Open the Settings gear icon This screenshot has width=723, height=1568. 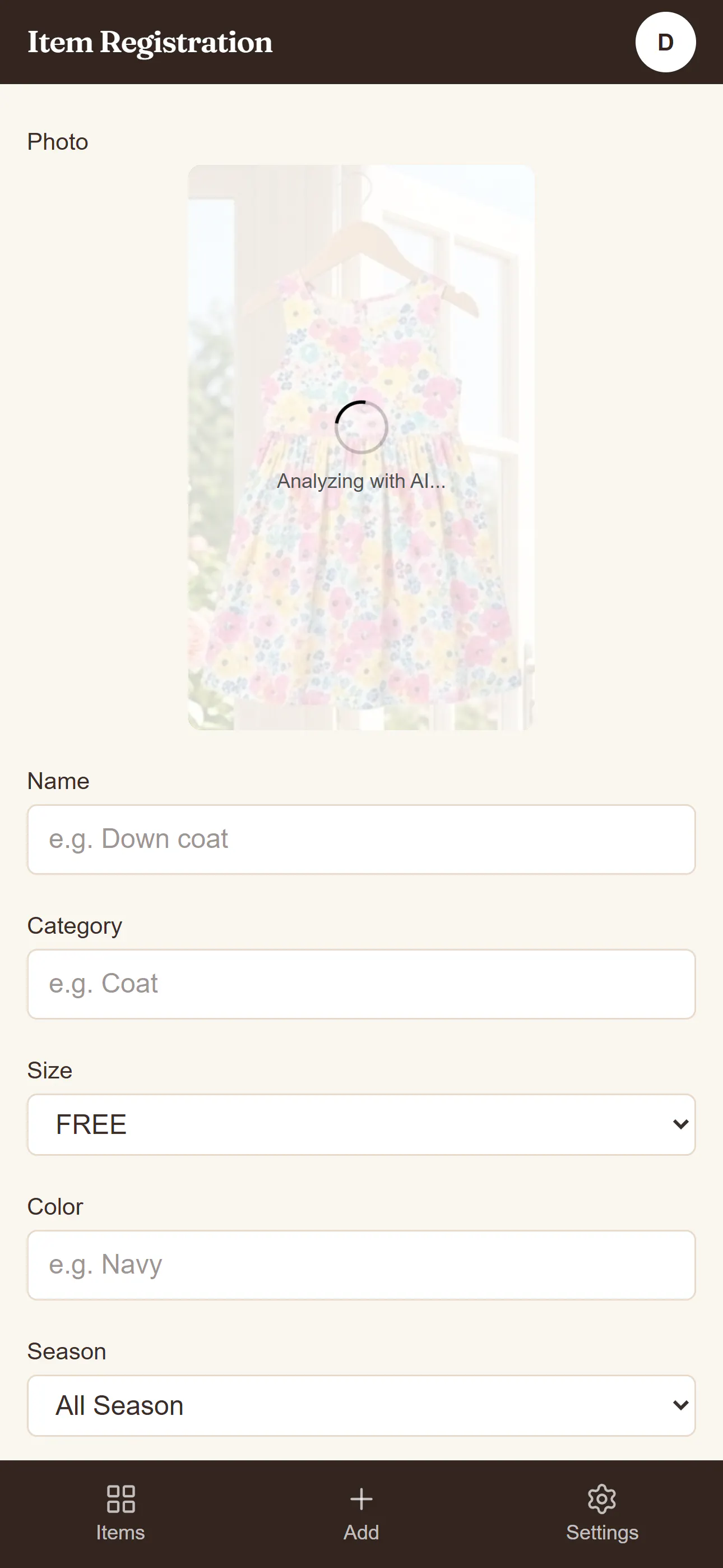click(602, 1498)
